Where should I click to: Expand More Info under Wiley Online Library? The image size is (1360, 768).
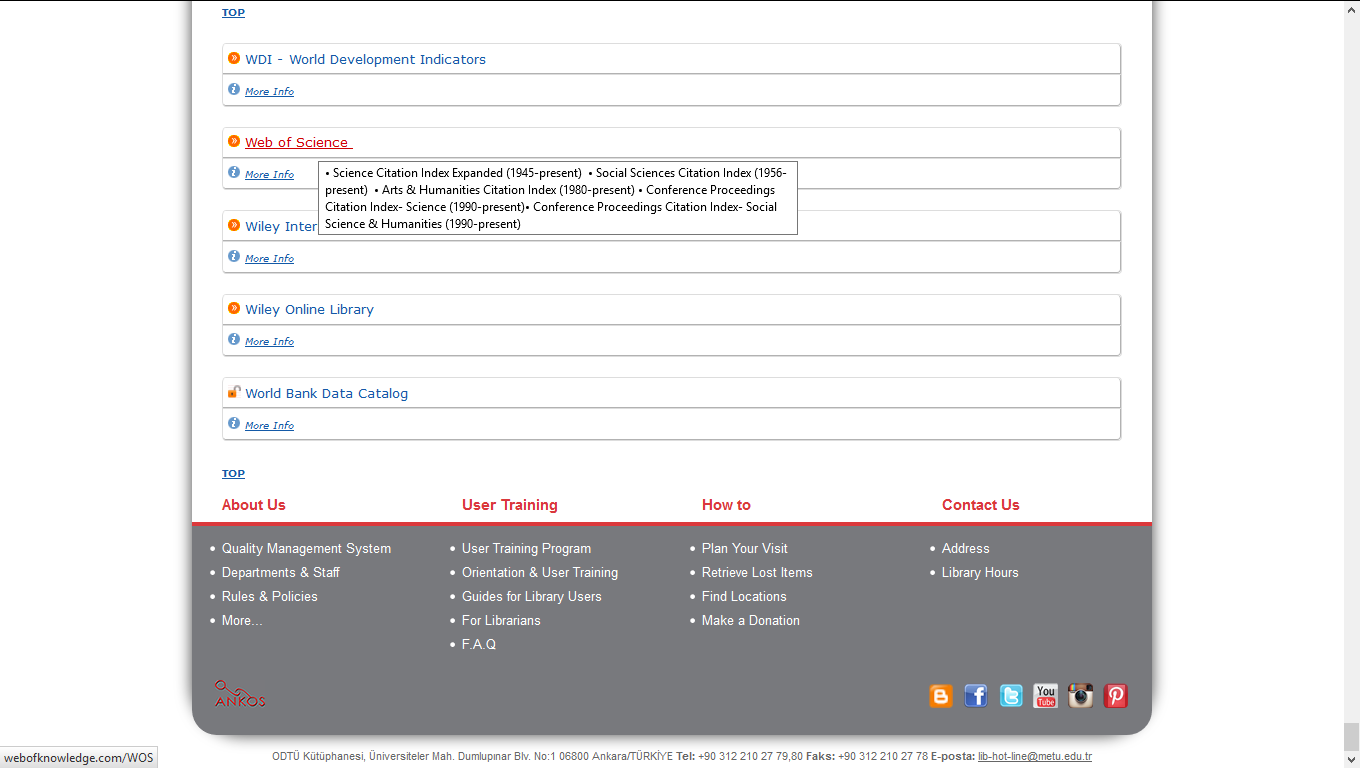click(x=269, y=342)
